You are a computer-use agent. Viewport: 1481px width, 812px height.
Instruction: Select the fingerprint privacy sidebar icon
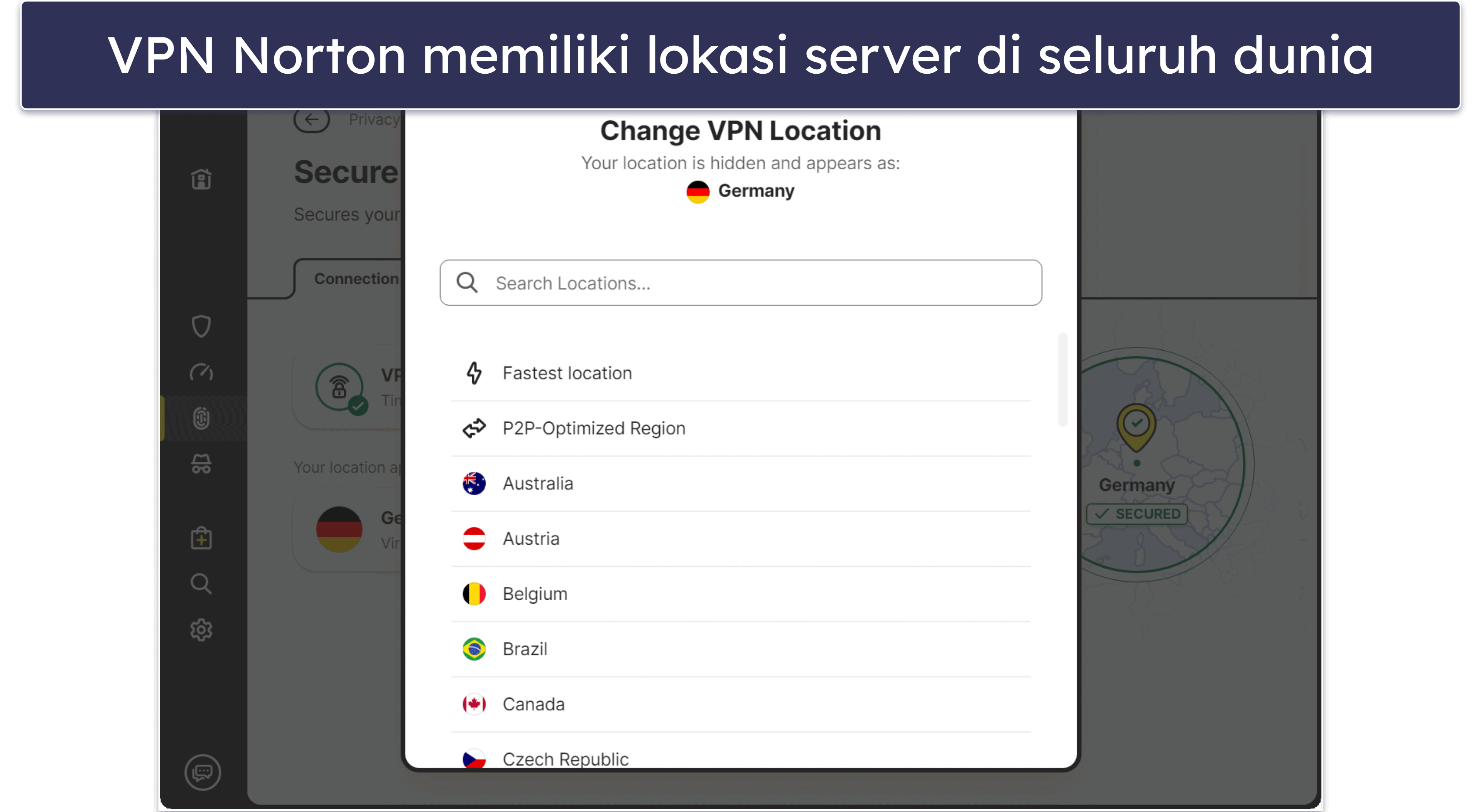tap(201, 418)
